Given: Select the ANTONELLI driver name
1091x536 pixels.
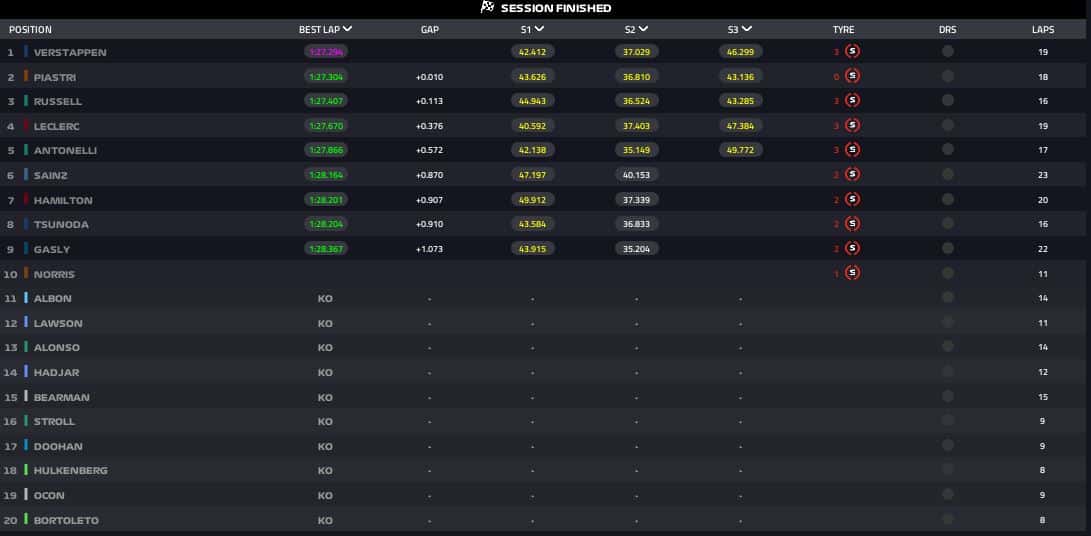Looking at the screenshot, I should [x=65, y=151].
